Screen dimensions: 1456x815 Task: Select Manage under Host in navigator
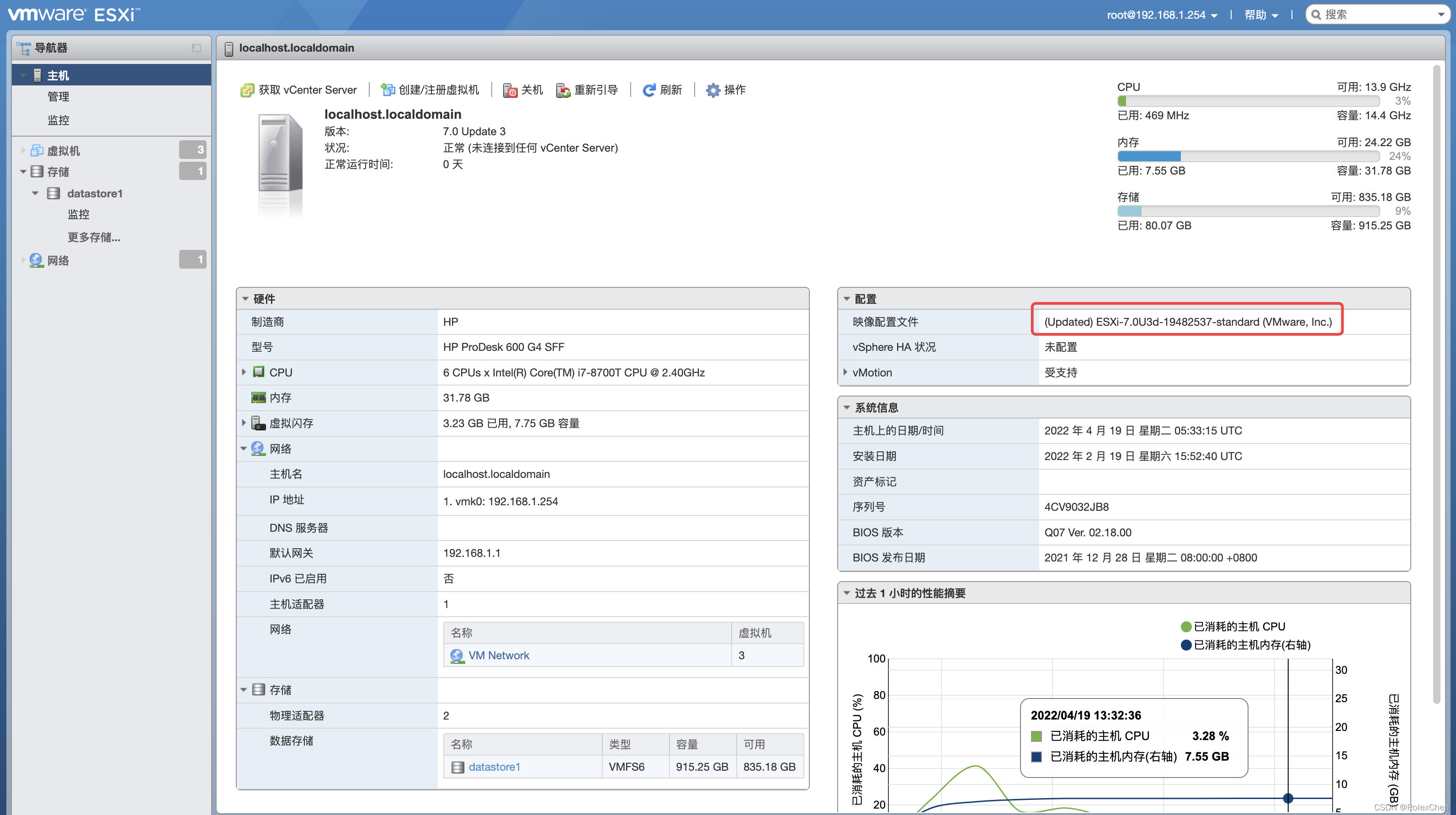(59, 97)
